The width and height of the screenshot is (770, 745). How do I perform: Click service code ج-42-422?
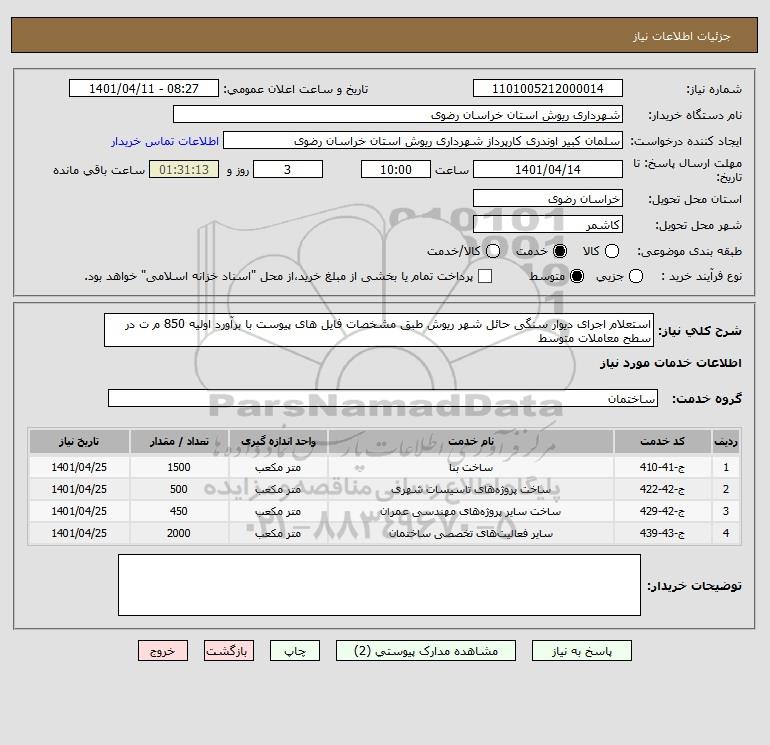[x=662, y=489]
